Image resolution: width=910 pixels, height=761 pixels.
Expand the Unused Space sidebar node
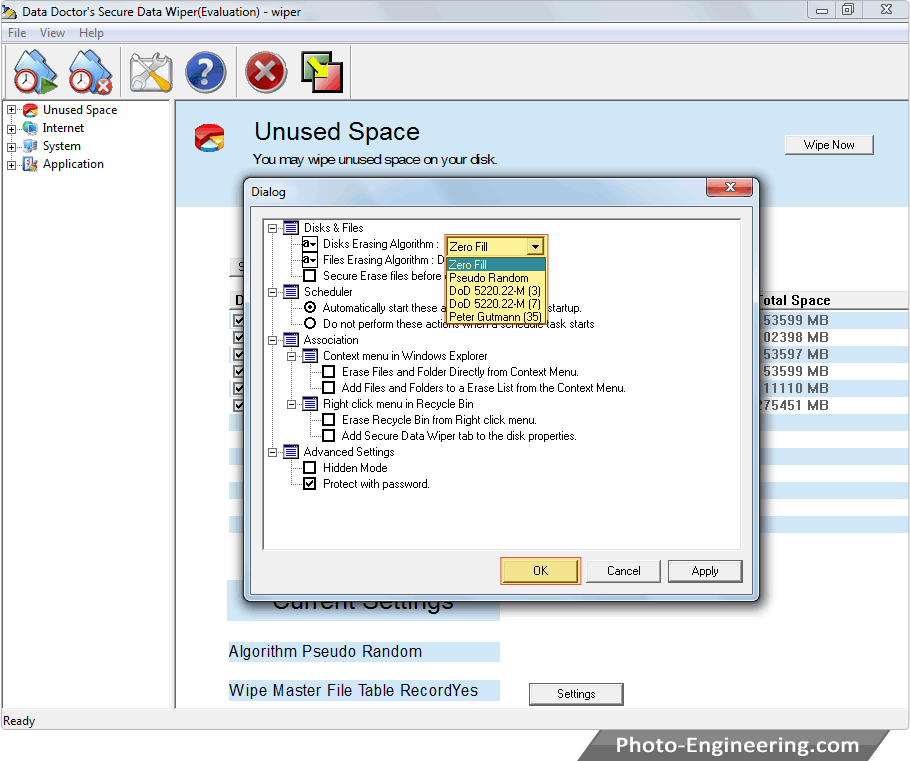click(x=11, y=110)
